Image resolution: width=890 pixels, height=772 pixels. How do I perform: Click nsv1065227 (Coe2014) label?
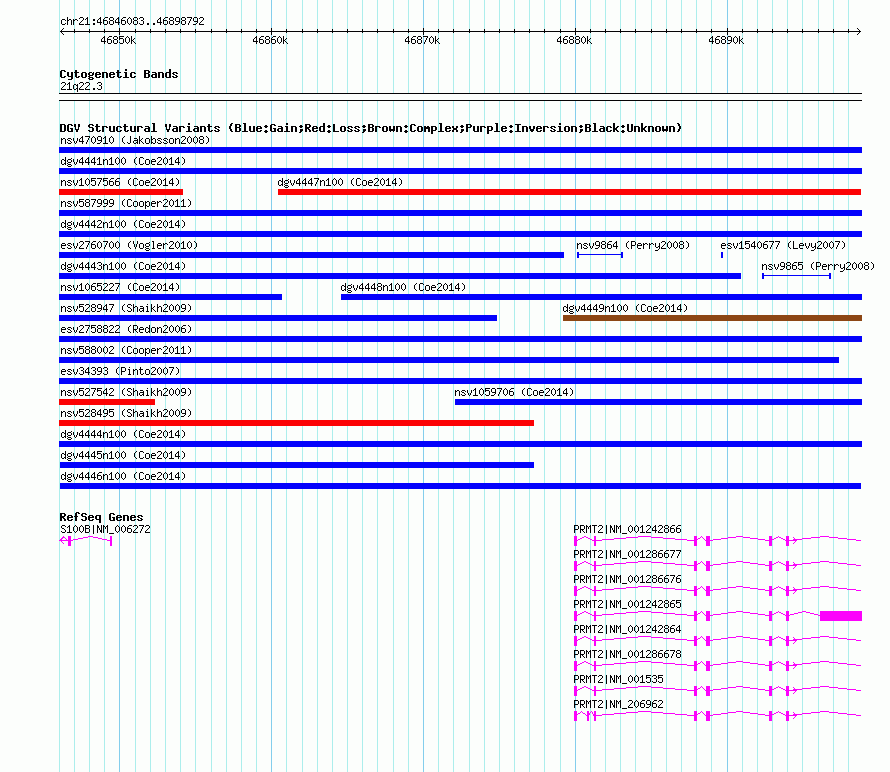[120, 287]
